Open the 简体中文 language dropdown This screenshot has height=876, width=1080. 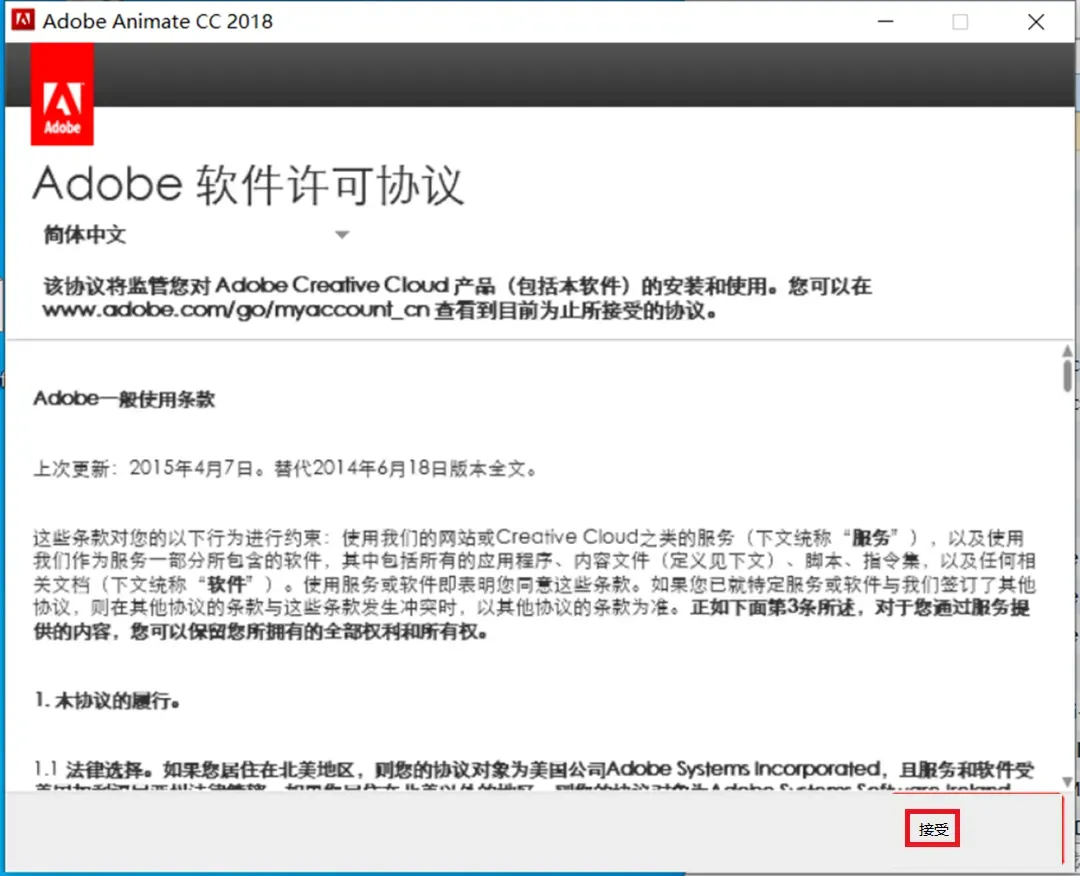[x=196, y=235]
